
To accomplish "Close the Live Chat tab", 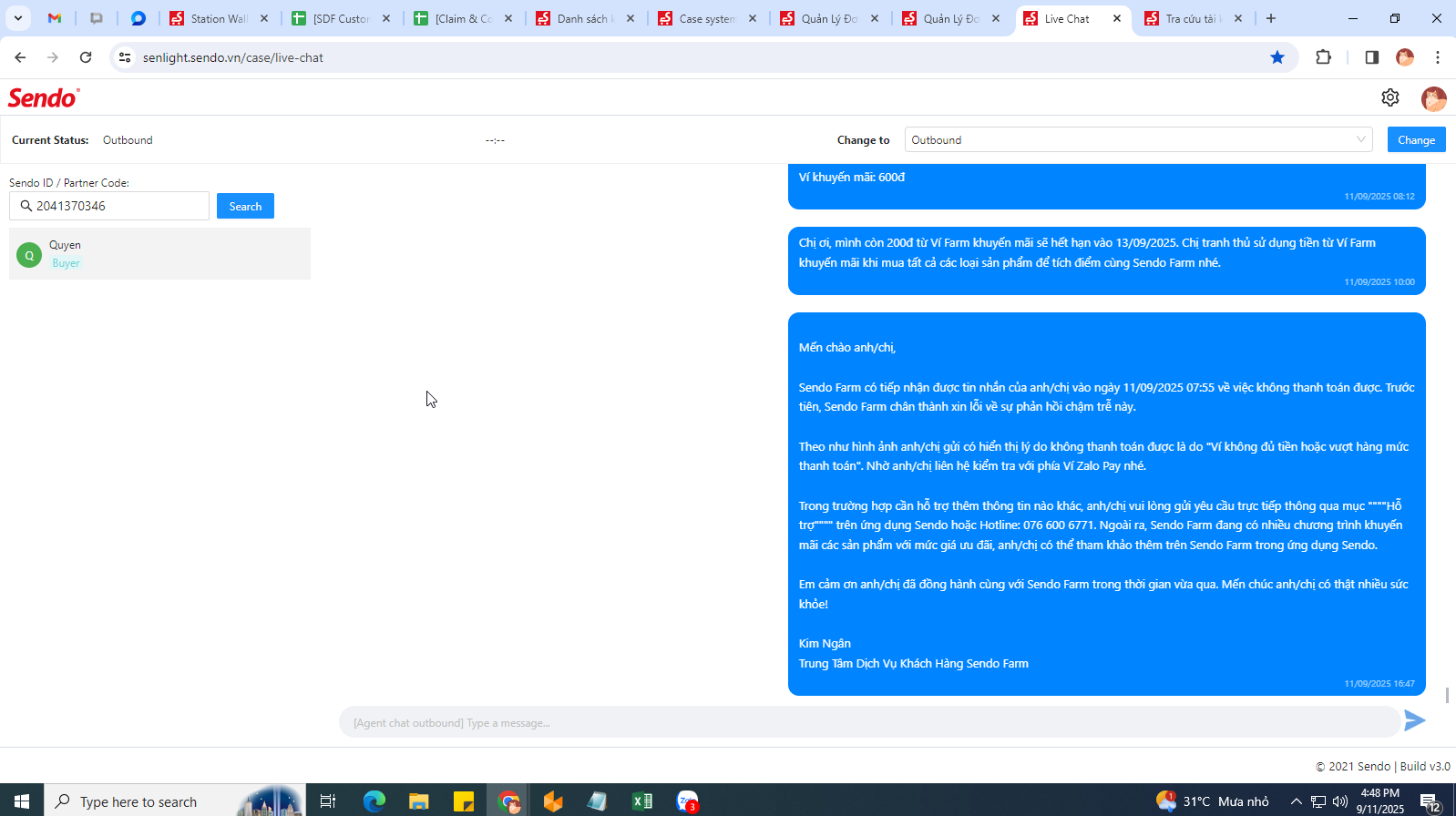I will tap(1117, 18).
